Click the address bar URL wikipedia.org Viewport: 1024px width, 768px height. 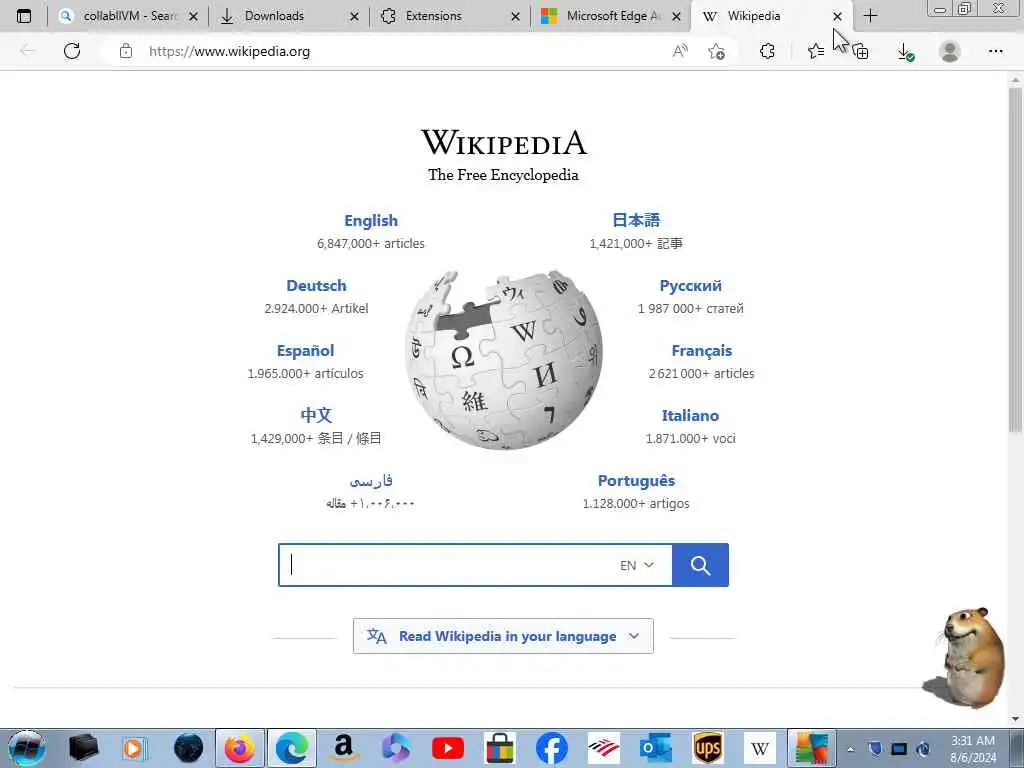click(x=229, y=51)
